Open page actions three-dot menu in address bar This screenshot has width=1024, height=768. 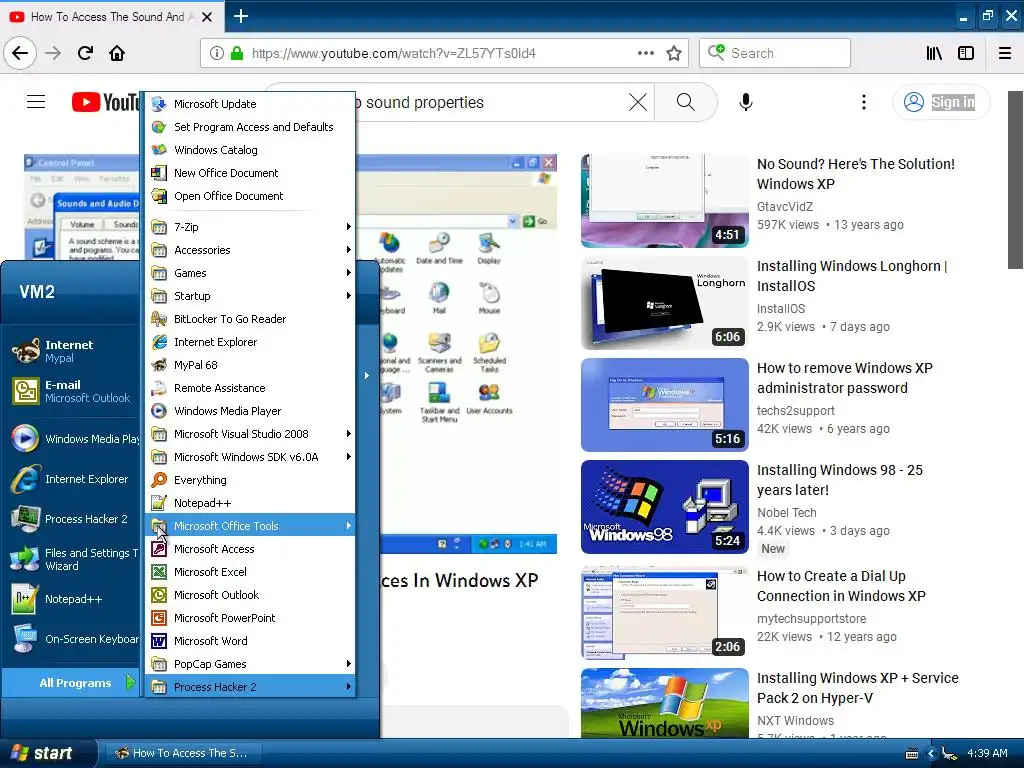(645, 53)
